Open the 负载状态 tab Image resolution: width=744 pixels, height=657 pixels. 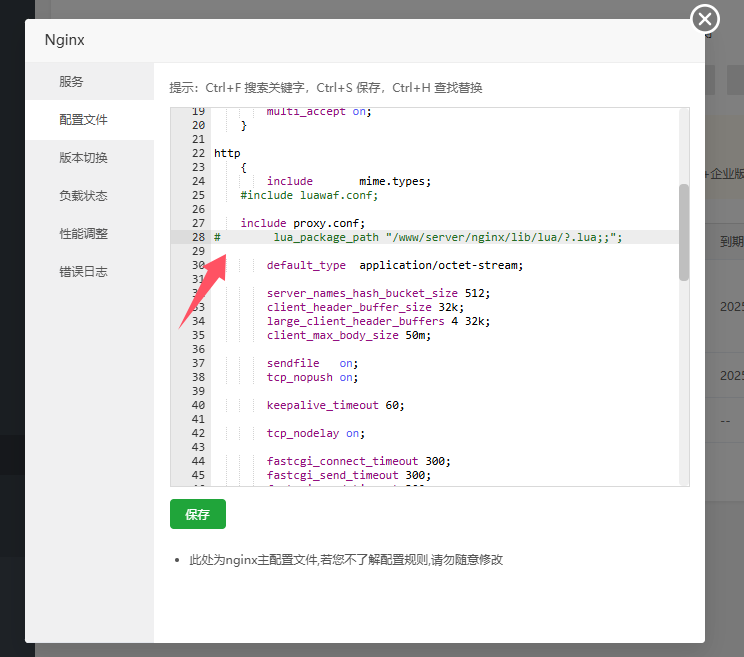click(x=90, y=195)
